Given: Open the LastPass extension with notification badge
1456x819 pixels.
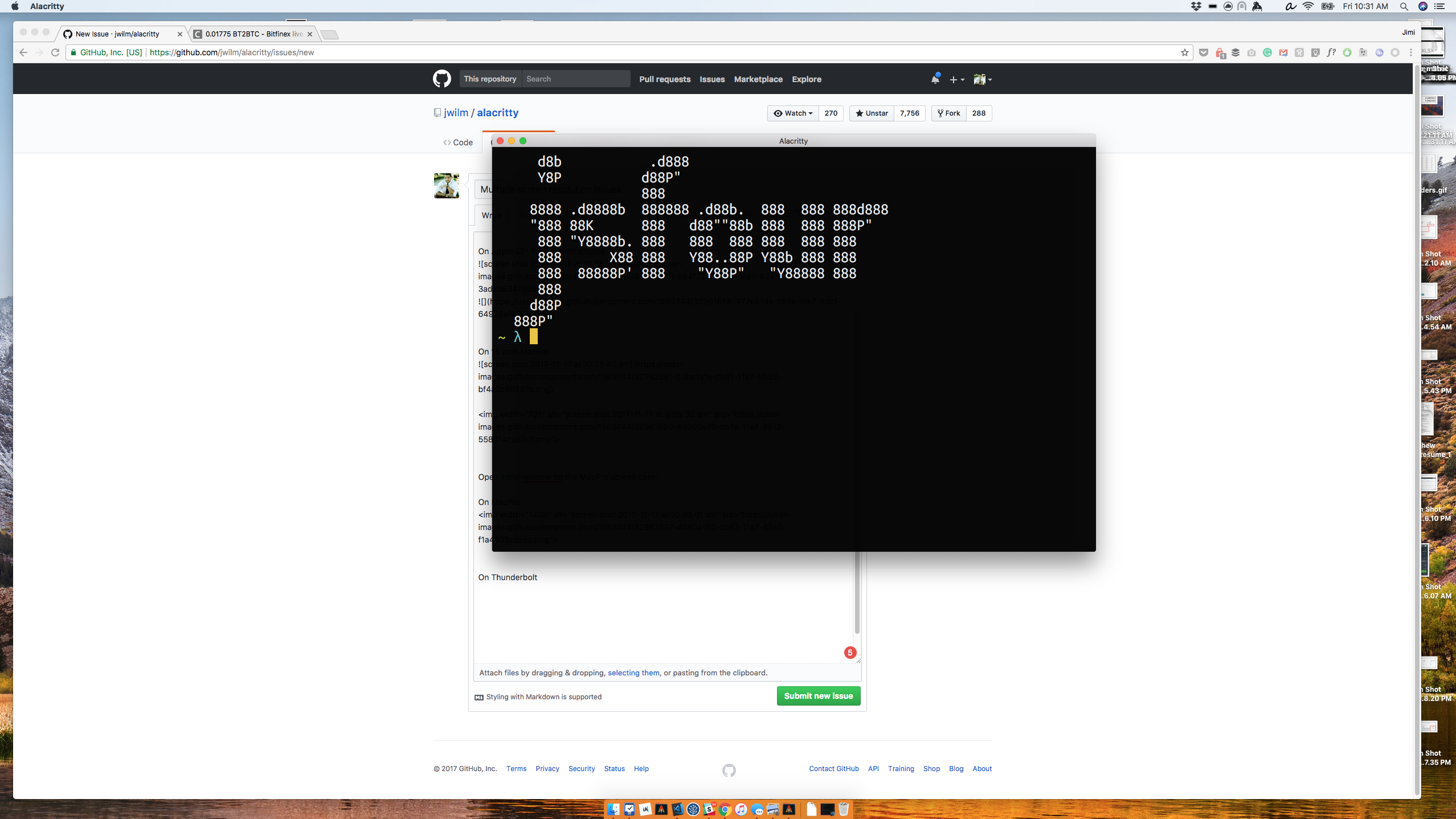Looking at the screenshot, I should [1220, 52].
